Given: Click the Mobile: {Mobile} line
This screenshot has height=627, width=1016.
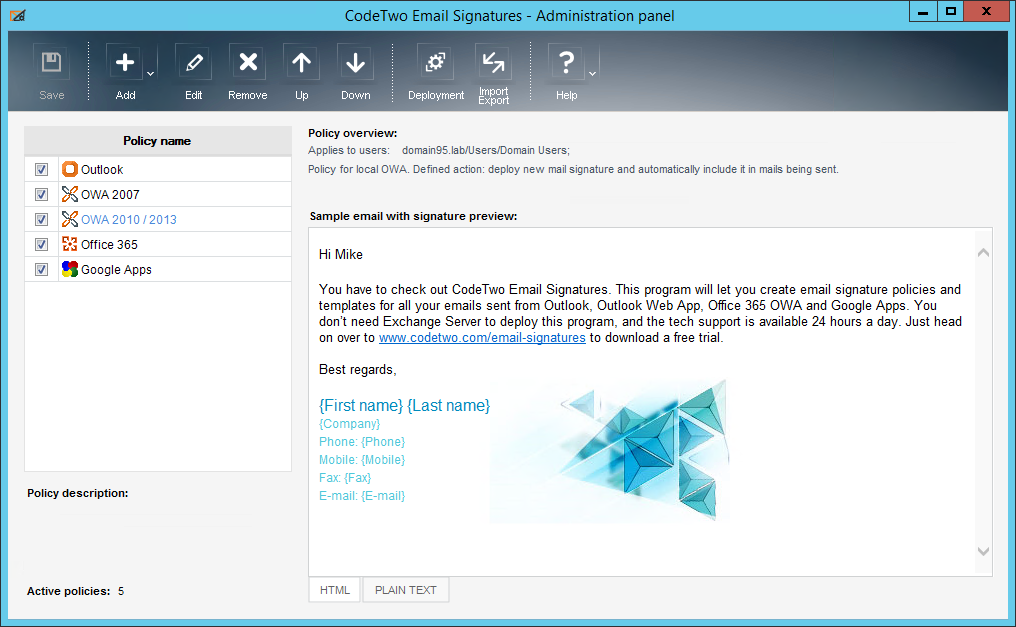Looking at the screenshot, I should click(362, 460).
